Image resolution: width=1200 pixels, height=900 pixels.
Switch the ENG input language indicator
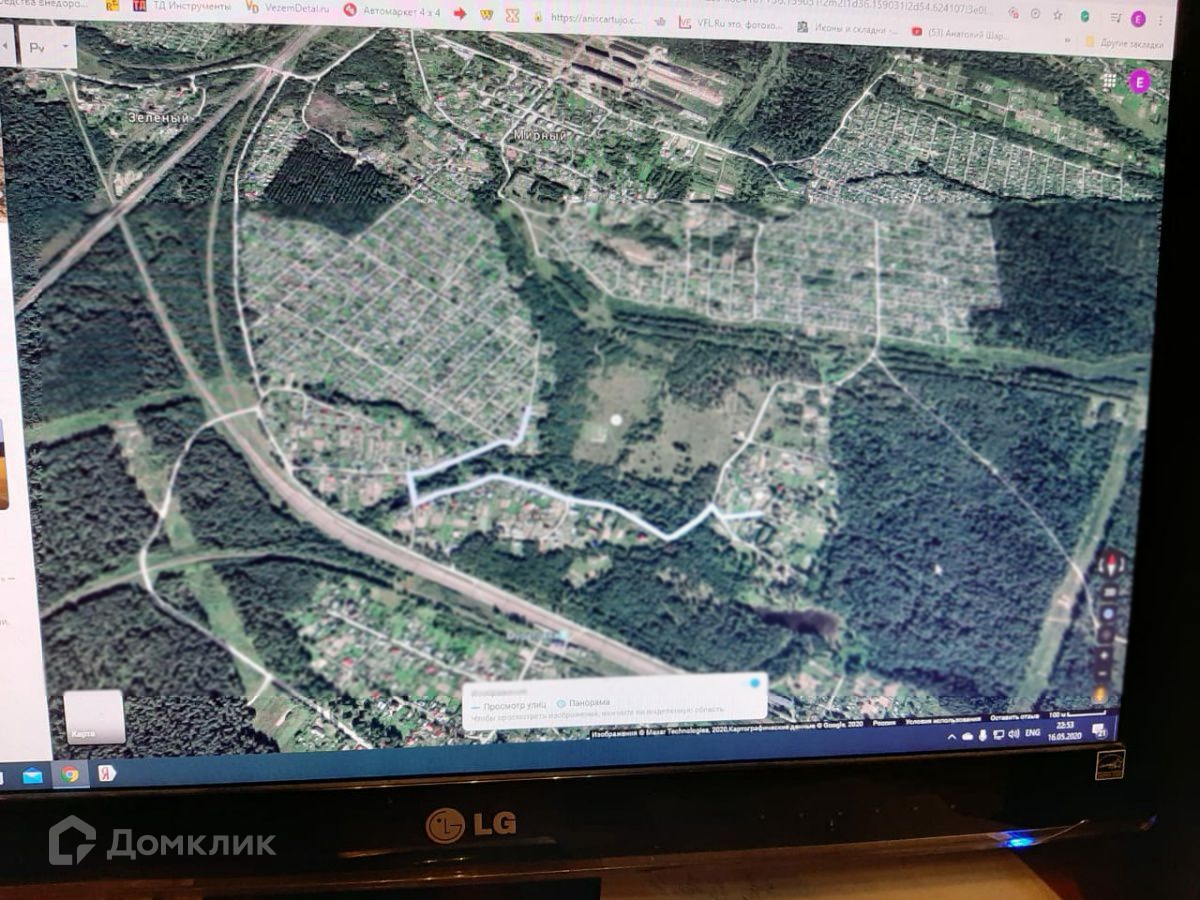(x=1032, y=732)
